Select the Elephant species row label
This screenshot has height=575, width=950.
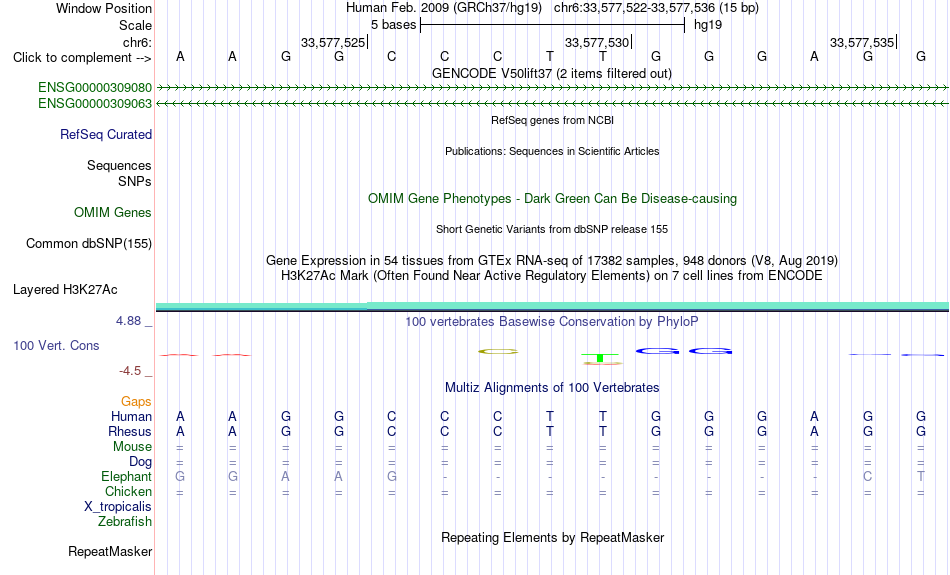click(x=126, y=476)
